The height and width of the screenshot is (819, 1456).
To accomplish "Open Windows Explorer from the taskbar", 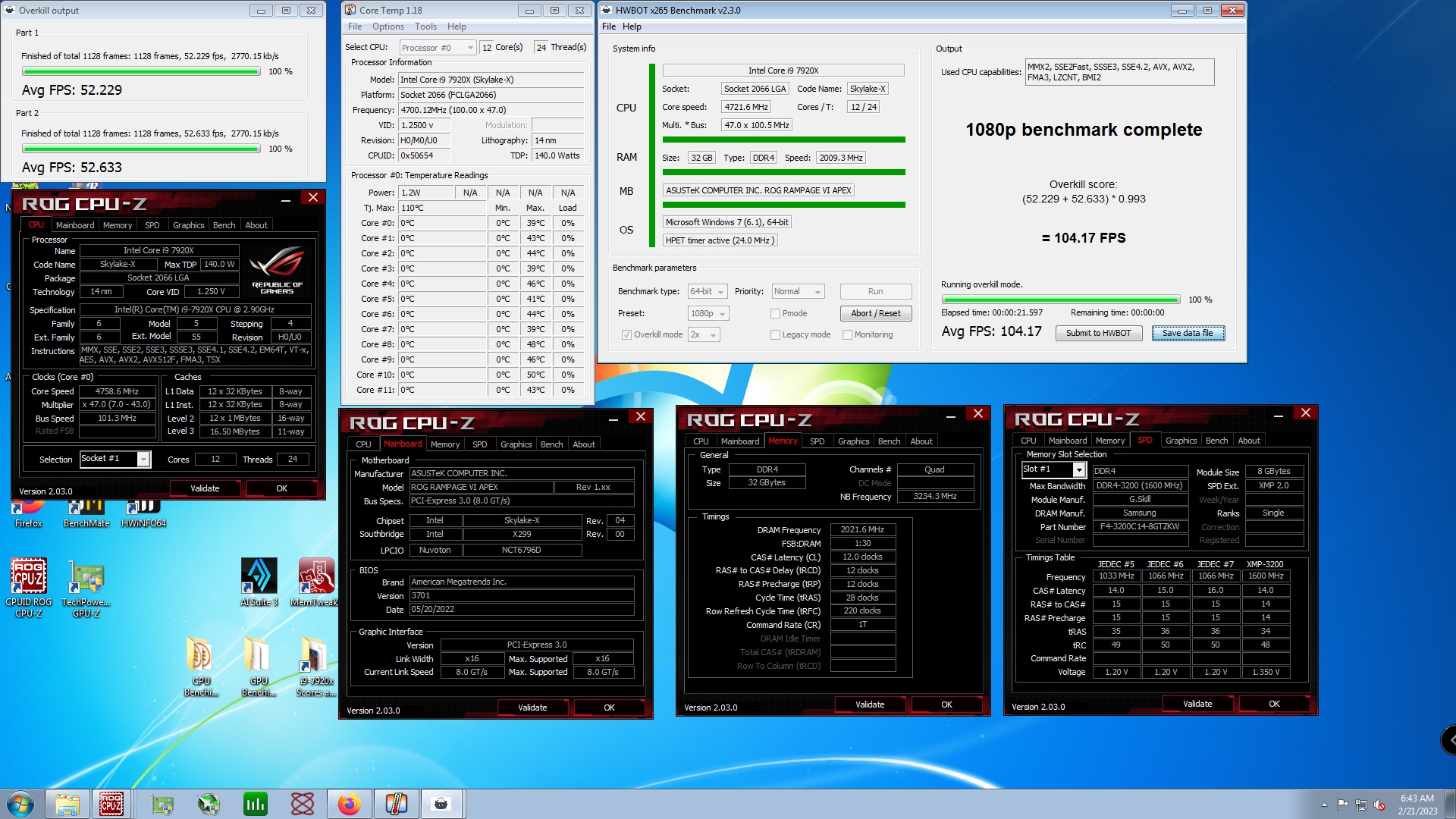I will coord(67,804).
